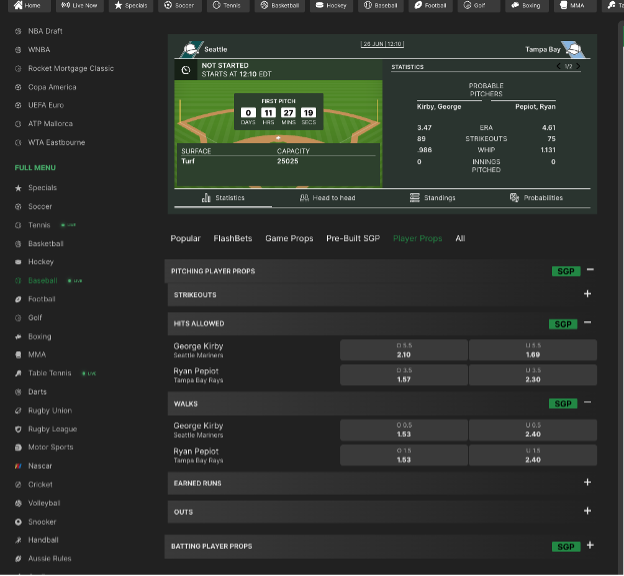624x576 pixels.
Task: Go to Home in top navigation
Action: point(26,6)
